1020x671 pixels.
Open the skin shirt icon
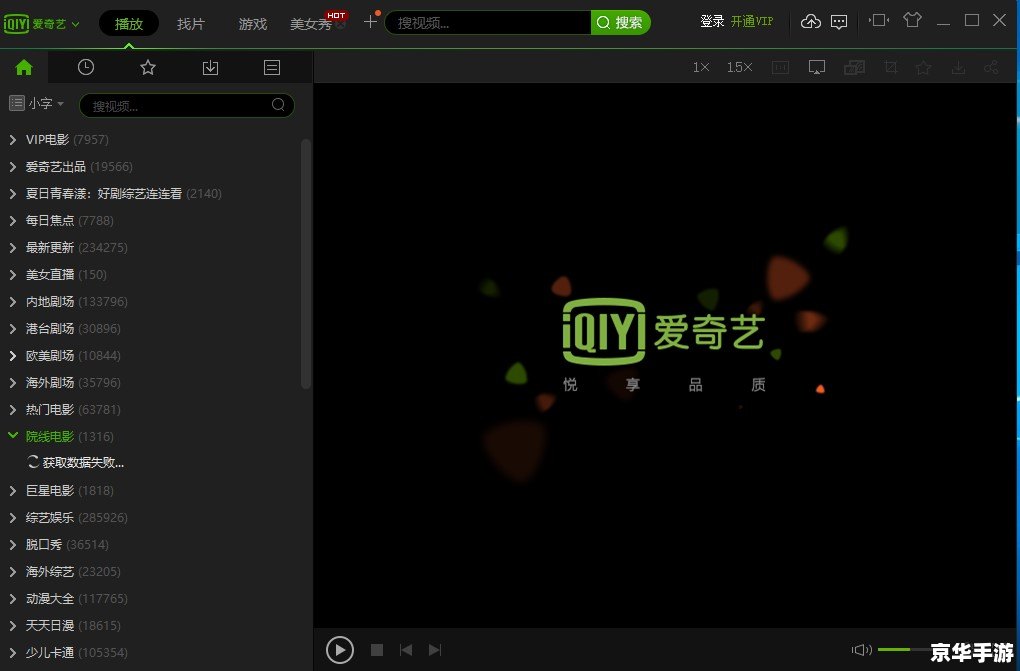913,20
